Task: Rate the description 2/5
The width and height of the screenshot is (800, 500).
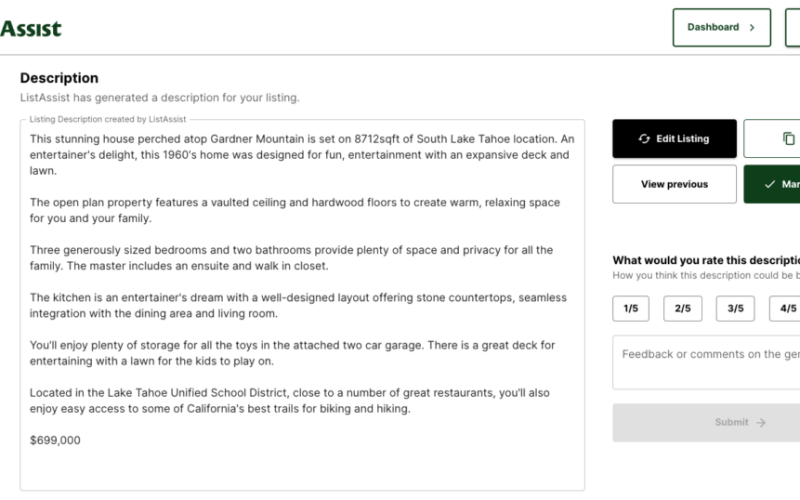Action: click(x=683, y=309)
